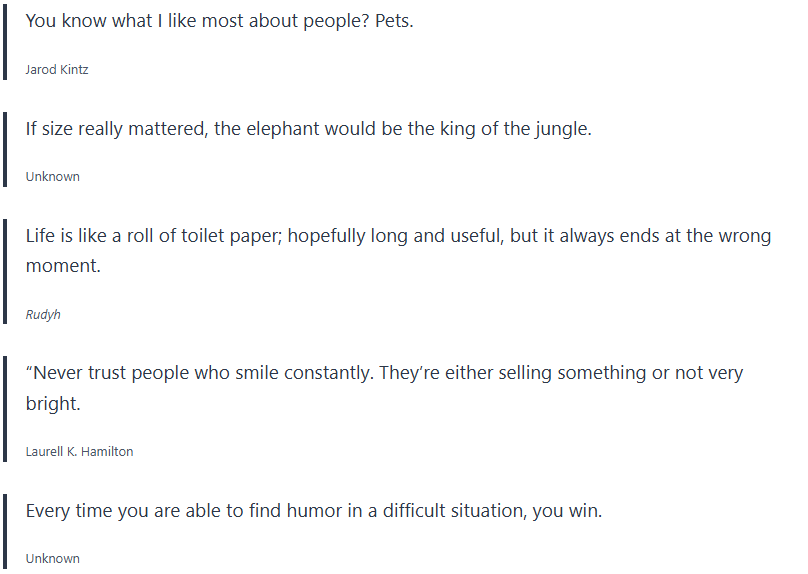Open the Laurell K. Hamilton author name
The image size is (808, 574).
click(79, 452)
